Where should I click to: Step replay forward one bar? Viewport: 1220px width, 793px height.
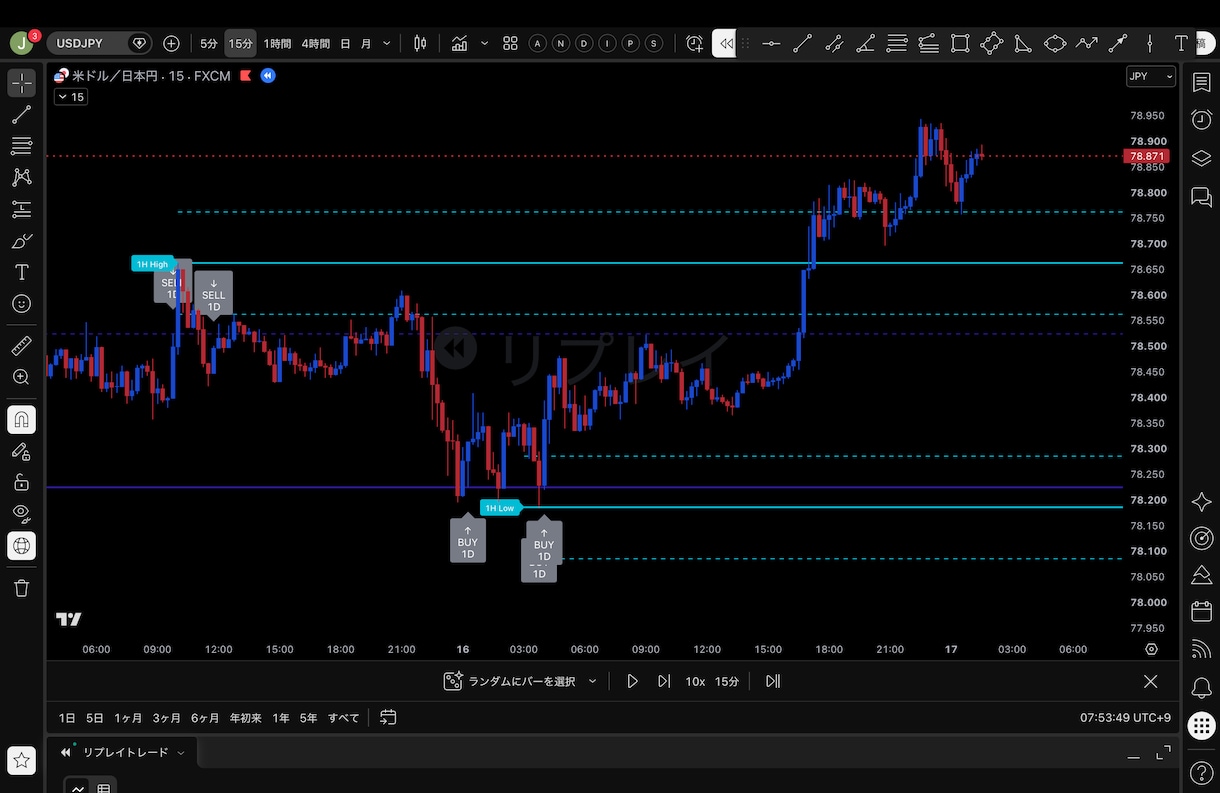click(x=664, y=681)
